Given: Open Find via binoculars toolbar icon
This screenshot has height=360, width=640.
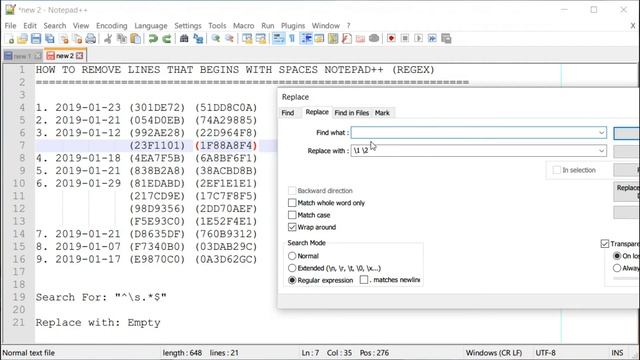Looking at the screenshot, I should pyautogui.click(x=184, y=39).
